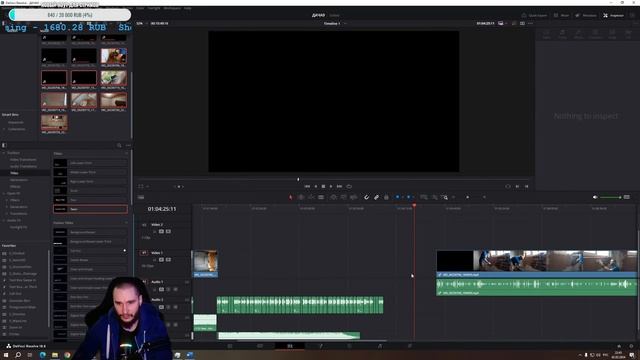
Task: Select Audio Transitions in Toolbox
Action: 23,167
